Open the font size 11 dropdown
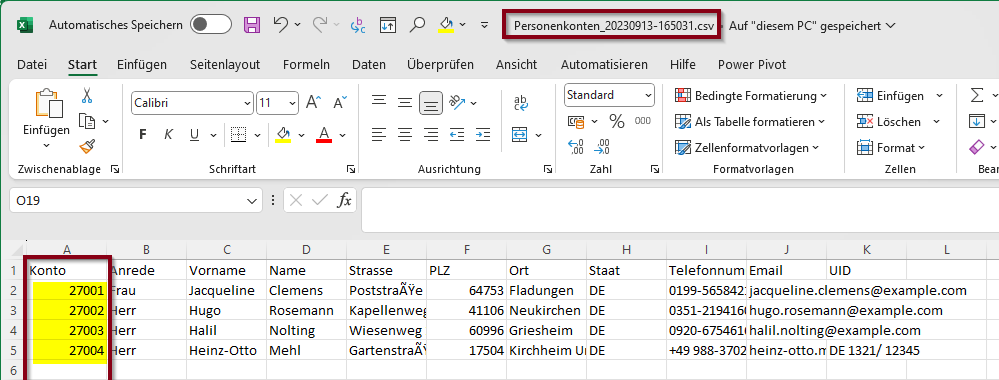Viewport: 999px width, 380px height. (292, 103)
